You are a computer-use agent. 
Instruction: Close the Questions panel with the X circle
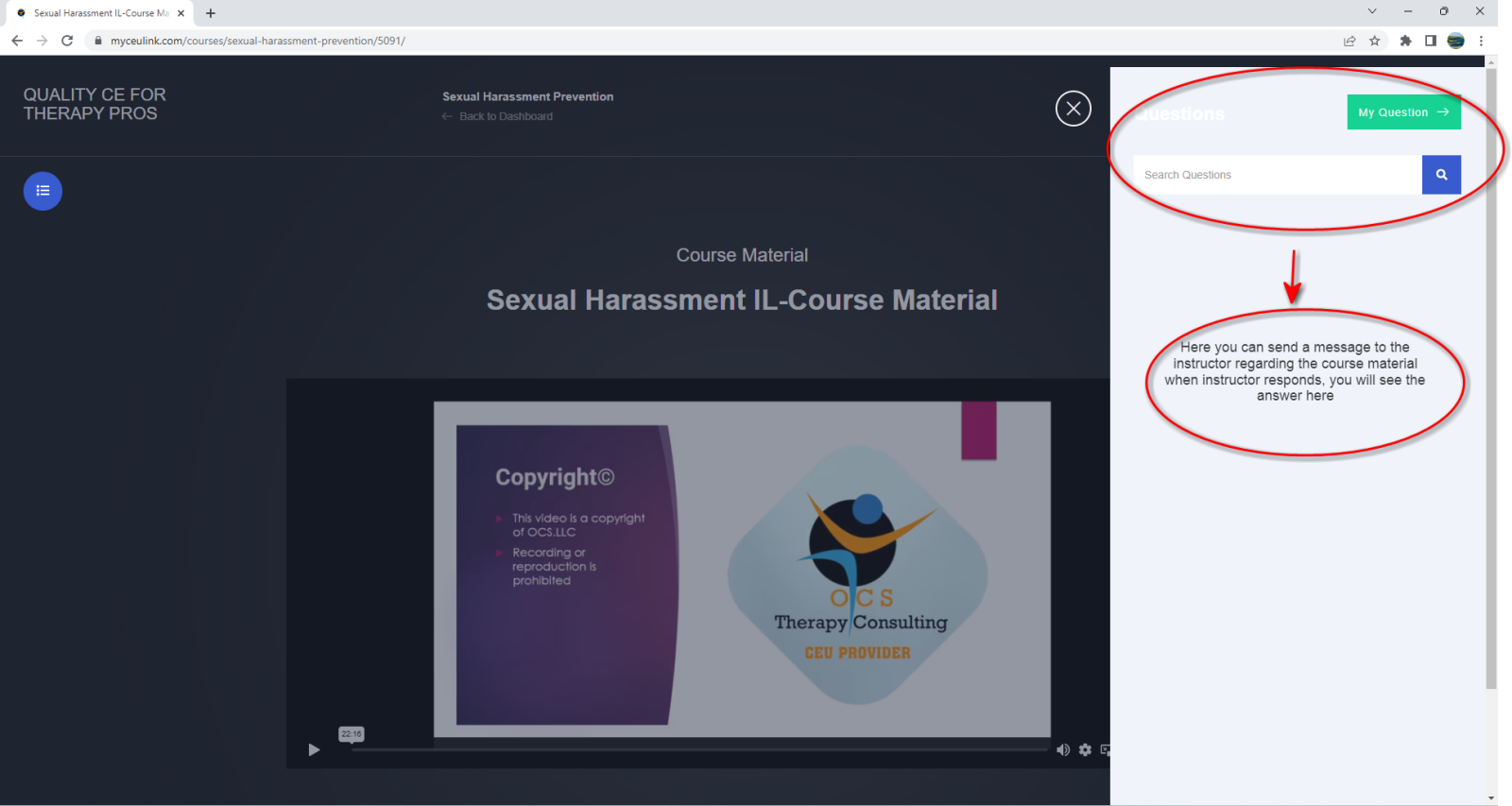click(x=1073, y=109)
